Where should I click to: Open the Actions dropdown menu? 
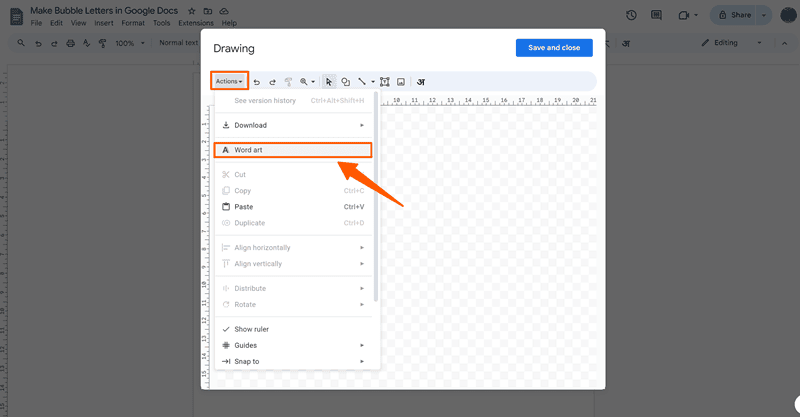pyautogui.click(x=229, y=81)
